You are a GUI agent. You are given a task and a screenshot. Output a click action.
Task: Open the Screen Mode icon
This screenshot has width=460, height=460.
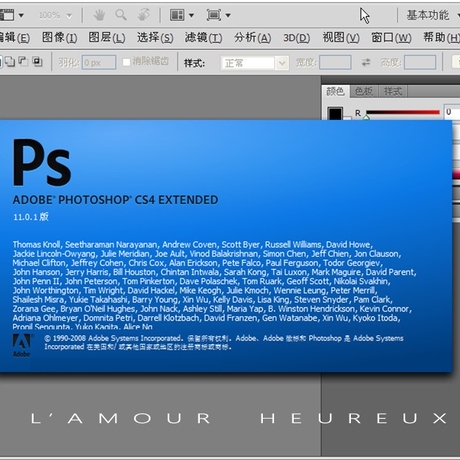[x=214, y=15]
